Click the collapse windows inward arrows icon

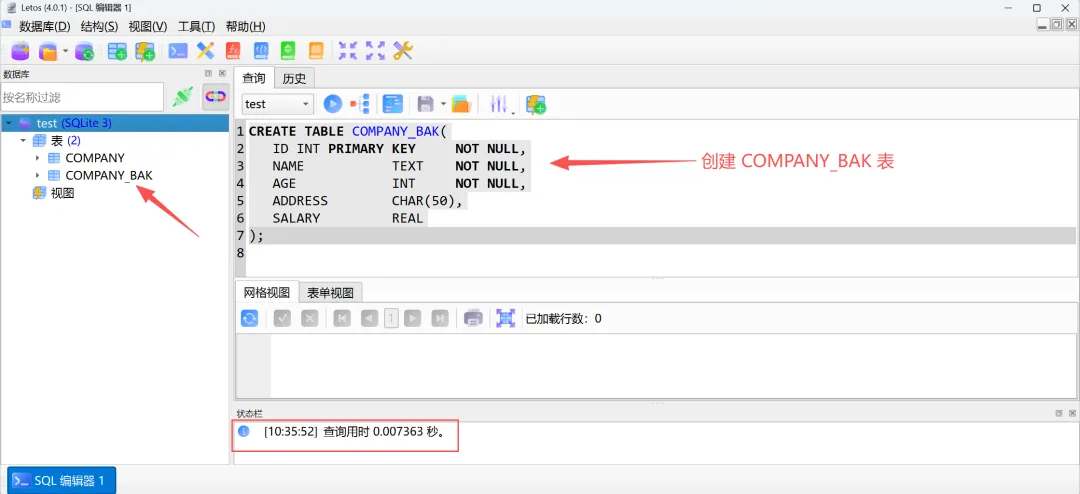pos(348,50)
